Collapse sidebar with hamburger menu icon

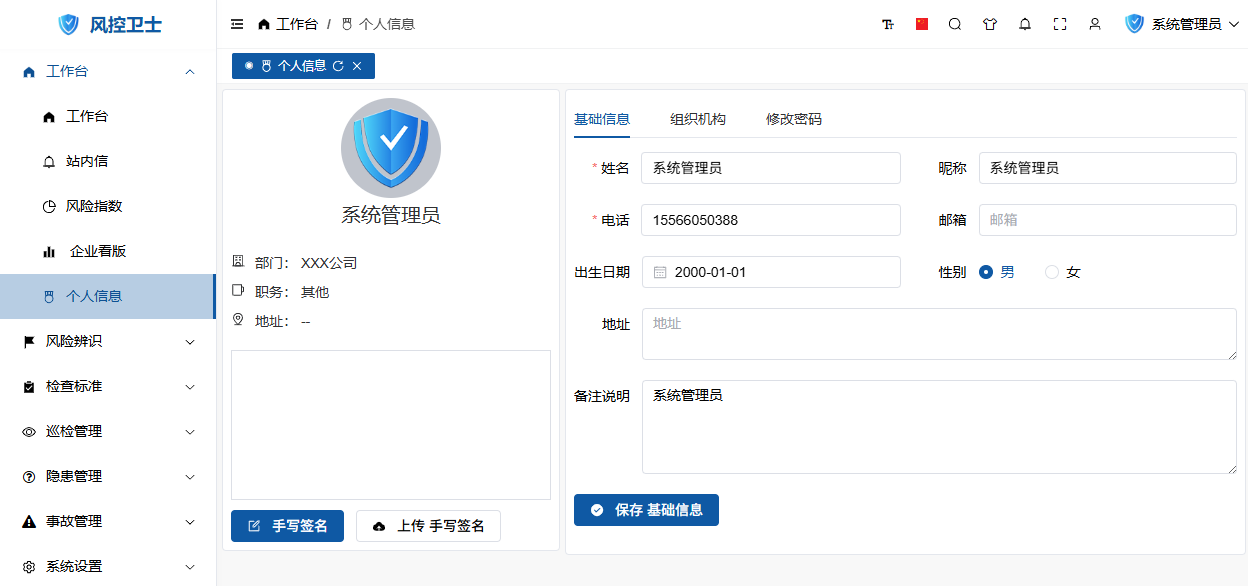[237, 24]
